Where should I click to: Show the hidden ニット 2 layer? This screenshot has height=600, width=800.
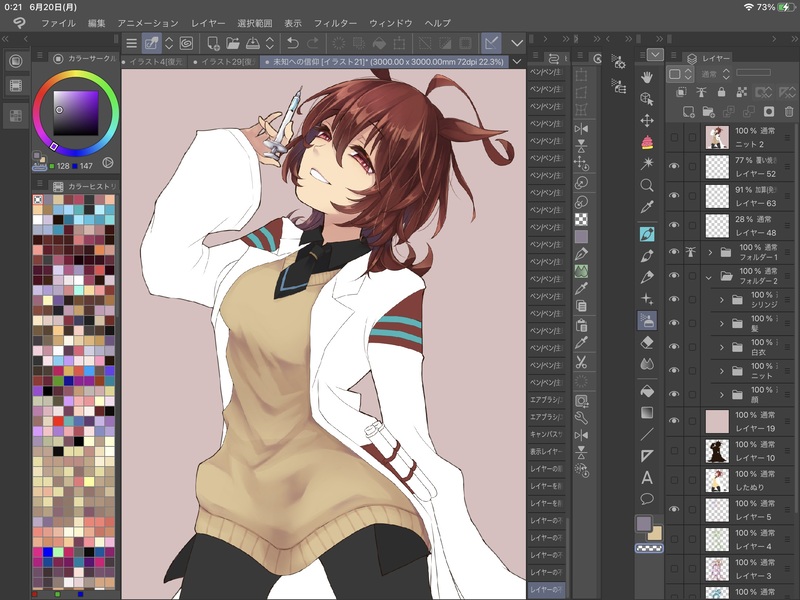674,137
